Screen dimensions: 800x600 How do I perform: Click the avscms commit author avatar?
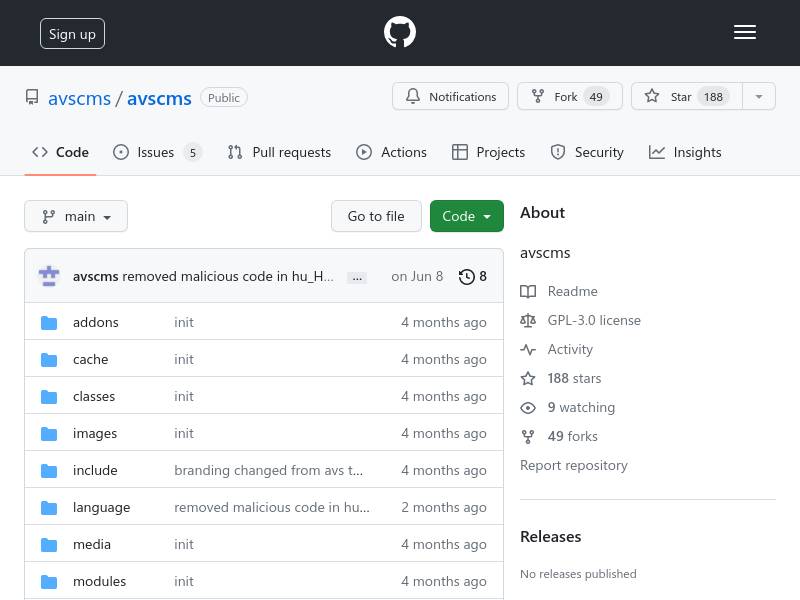point(49,276)
